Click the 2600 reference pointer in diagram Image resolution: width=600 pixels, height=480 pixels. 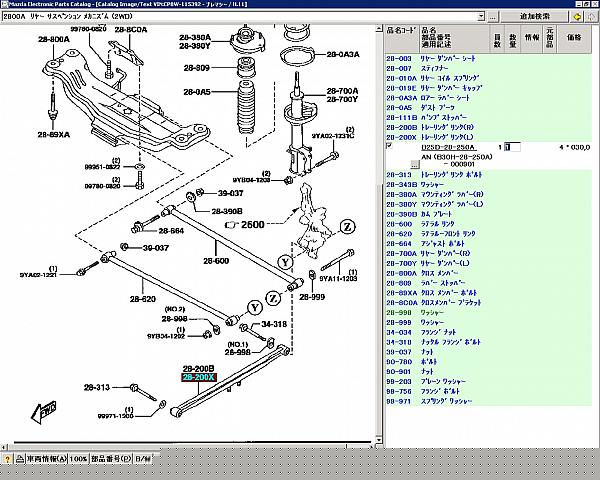pyautogui.click(x=245, y=225)
